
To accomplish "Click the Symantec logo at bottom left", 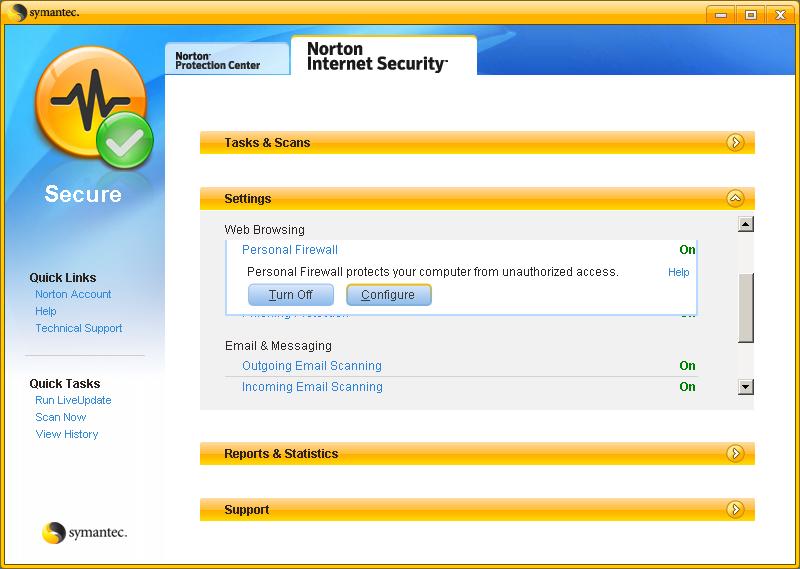I will click(x=84, y=533).
